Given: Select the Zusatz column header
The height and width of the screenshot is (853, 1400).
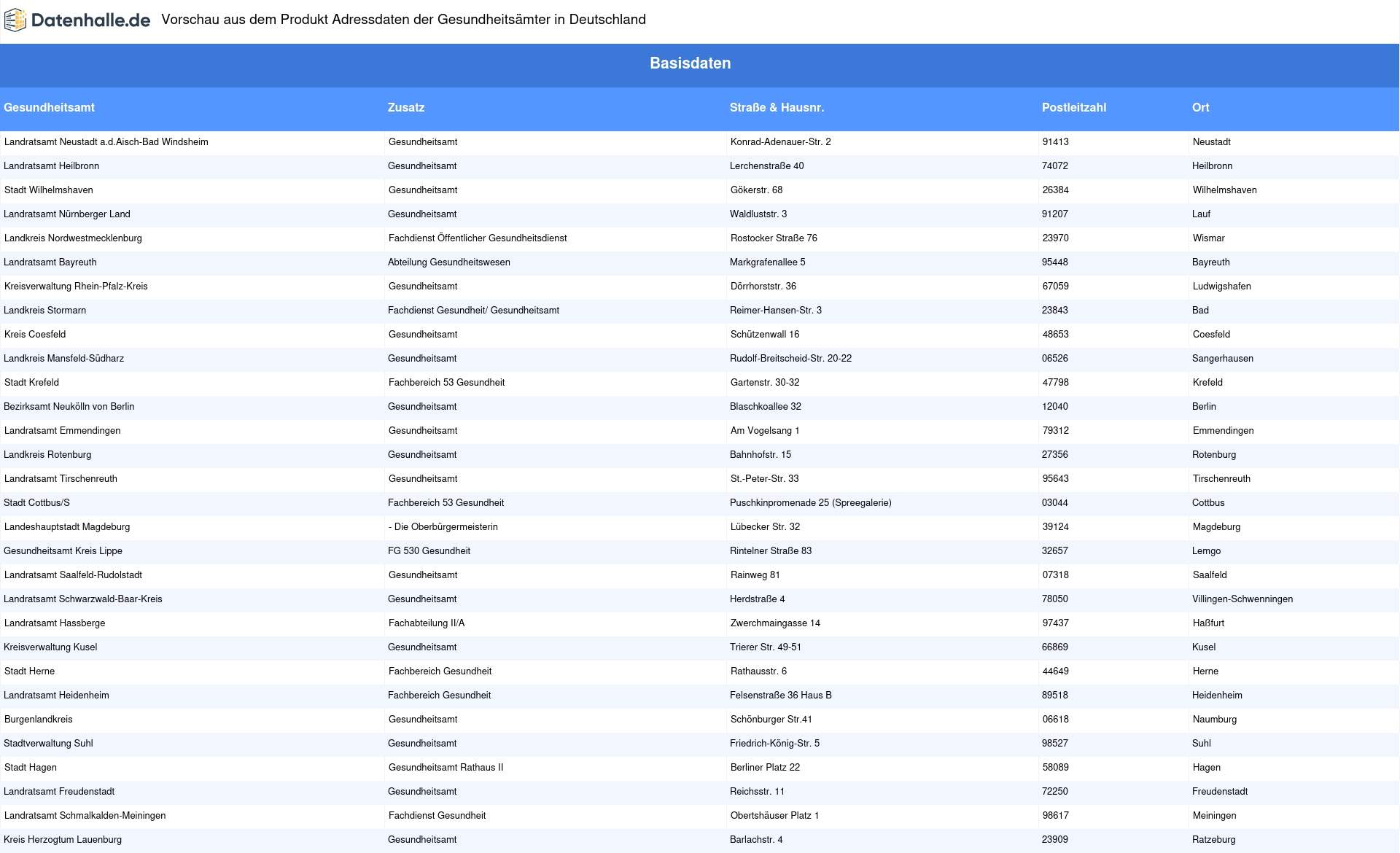Looking at the screenshot, I should pyautogui.click(x=406, y=107).
